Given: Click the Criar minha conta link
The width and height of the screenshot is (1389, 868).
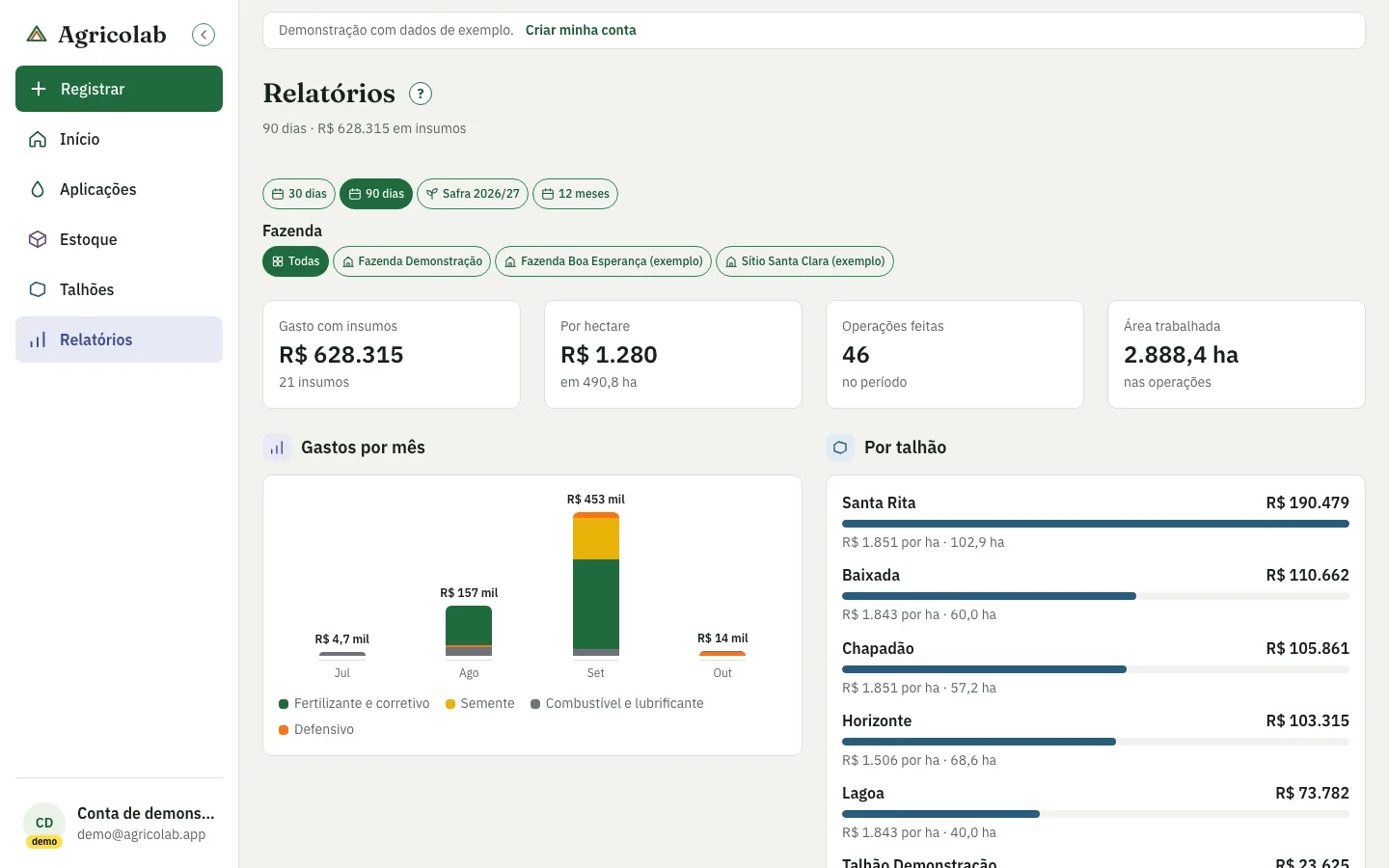Looking at the screenshot, I should (x=581, y=30).
